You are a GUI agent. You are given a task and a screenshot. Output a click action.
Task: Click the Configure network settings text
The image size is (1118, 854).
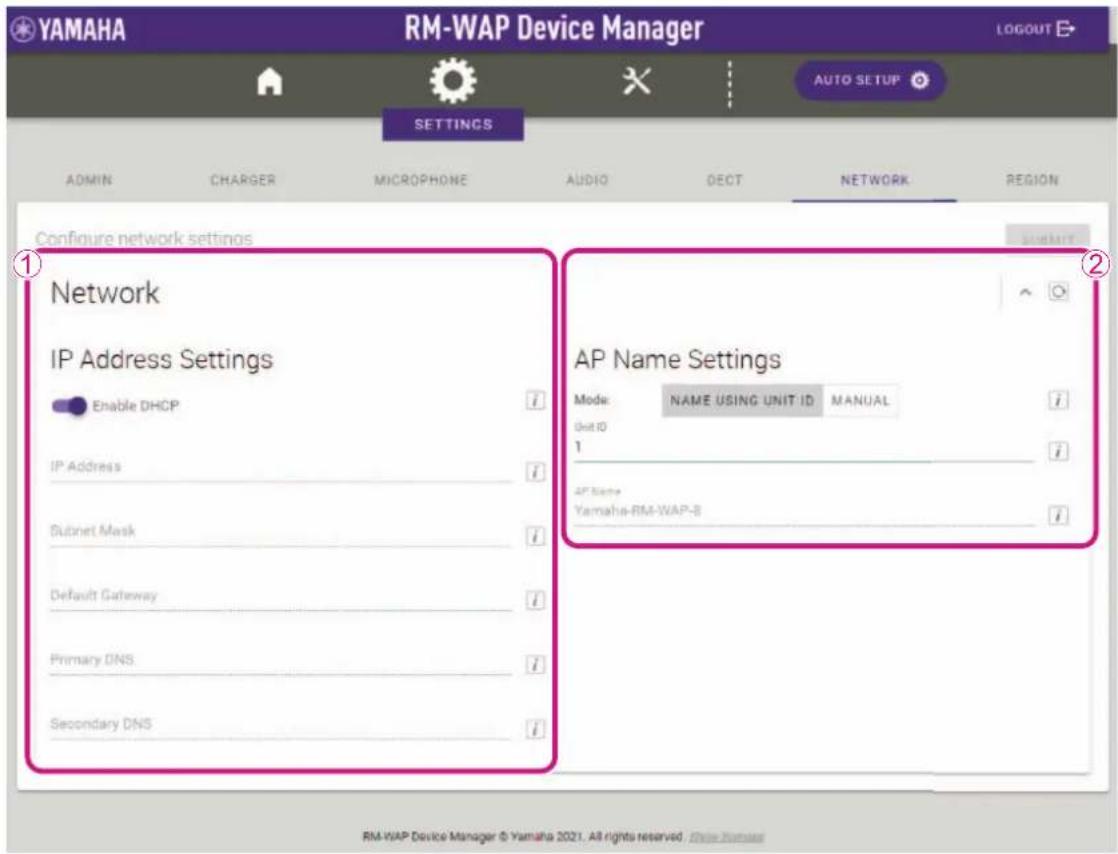pyautogui.click(x=144, y=238)
